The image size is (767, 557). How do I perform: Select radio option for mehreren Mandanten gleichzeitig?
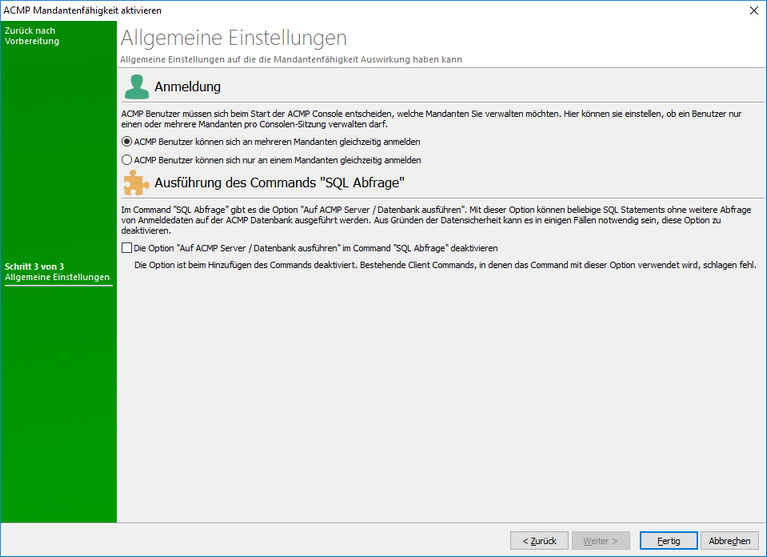127,142
